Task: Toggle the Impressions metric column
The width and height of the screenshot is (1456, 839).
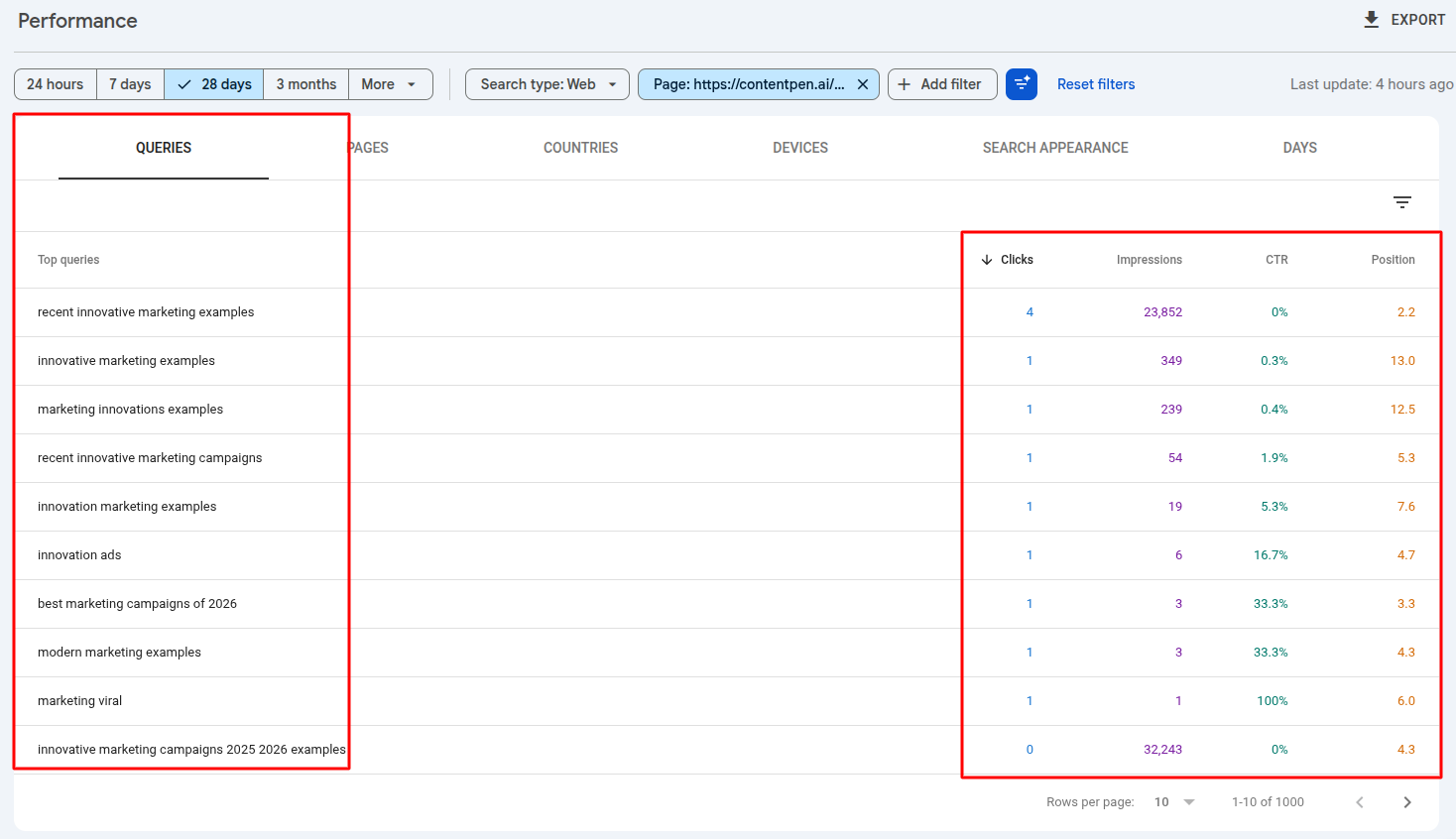Action: tap(1149, 259)
